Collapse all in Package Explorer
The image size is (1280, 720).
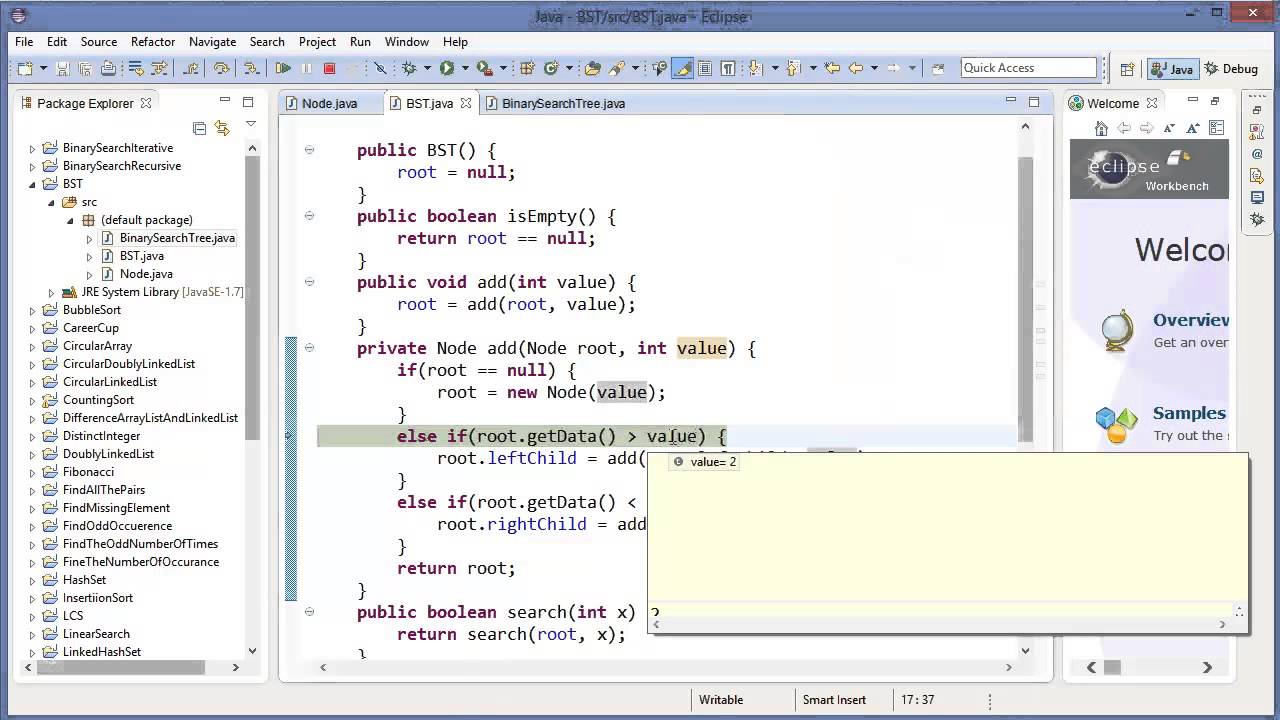(199, 128)
